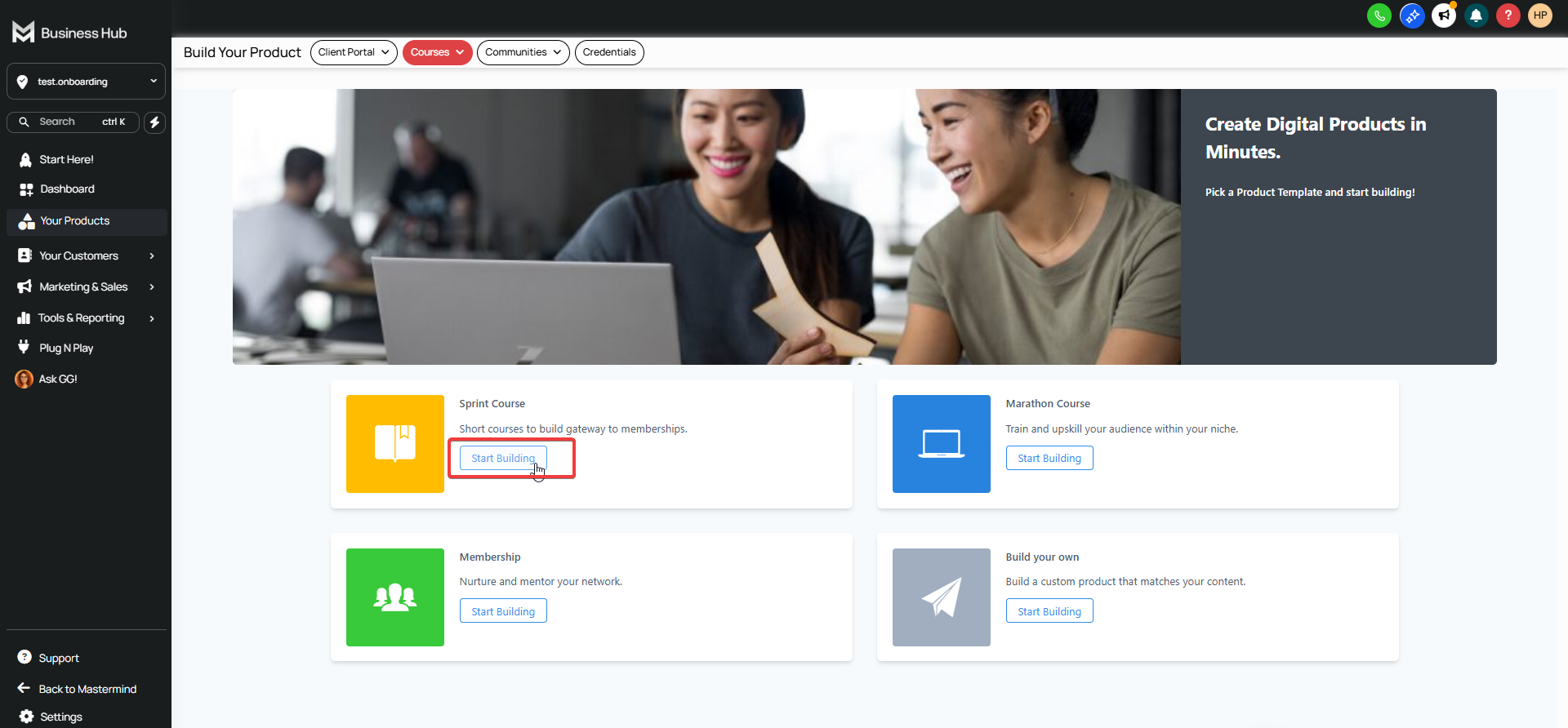1568x728 pixels.
Task: Click 'Nurture and mentor your network.' text
Action: point(541,582)
